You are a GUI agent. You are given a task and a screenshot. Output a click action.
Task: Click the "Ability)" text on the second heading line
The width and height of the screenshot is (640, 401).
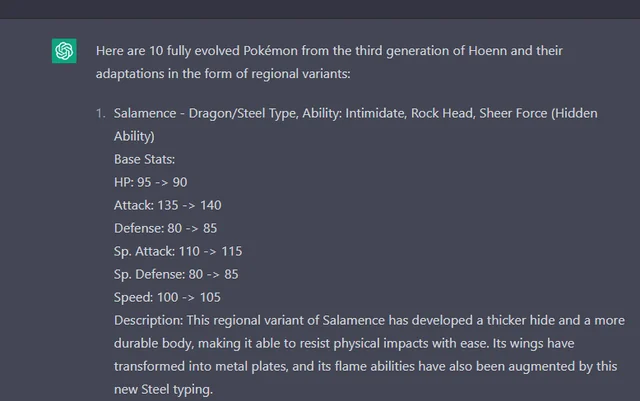[x=134, y=136]
